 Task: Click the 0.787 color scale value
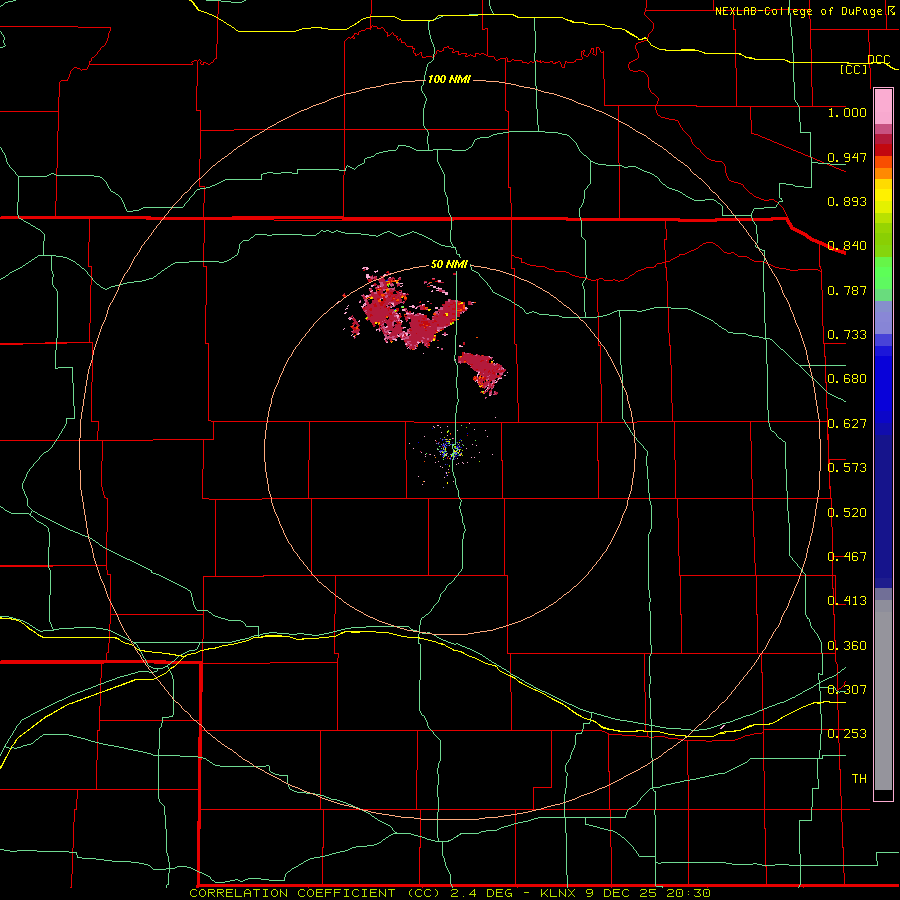[x=847, y=290]
